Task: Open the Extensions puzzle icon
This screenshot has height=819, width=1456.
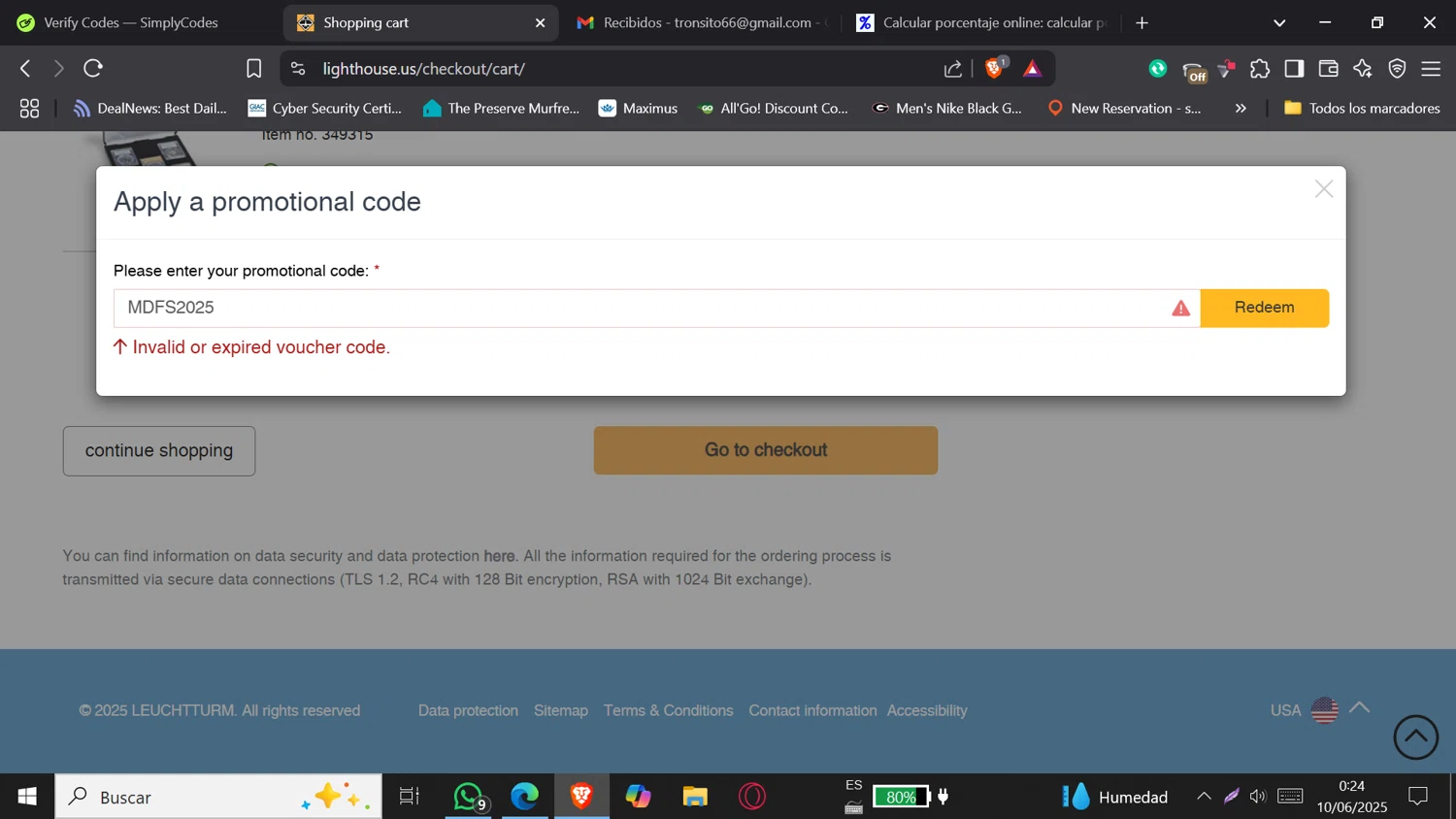Action: pos(1259,68)
